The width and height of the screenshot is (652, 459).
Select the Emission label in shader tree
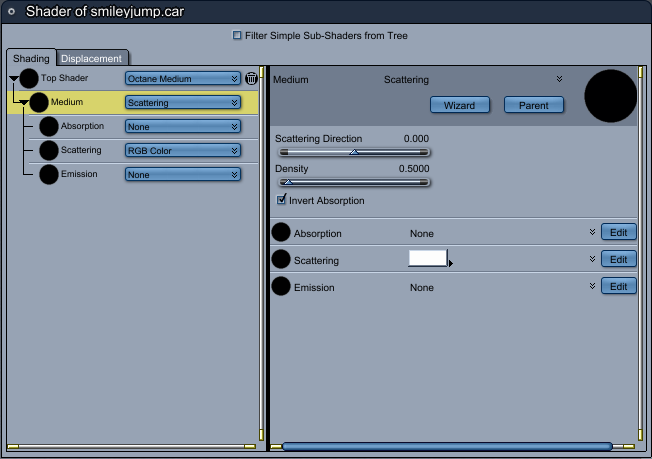coord(79,174)
